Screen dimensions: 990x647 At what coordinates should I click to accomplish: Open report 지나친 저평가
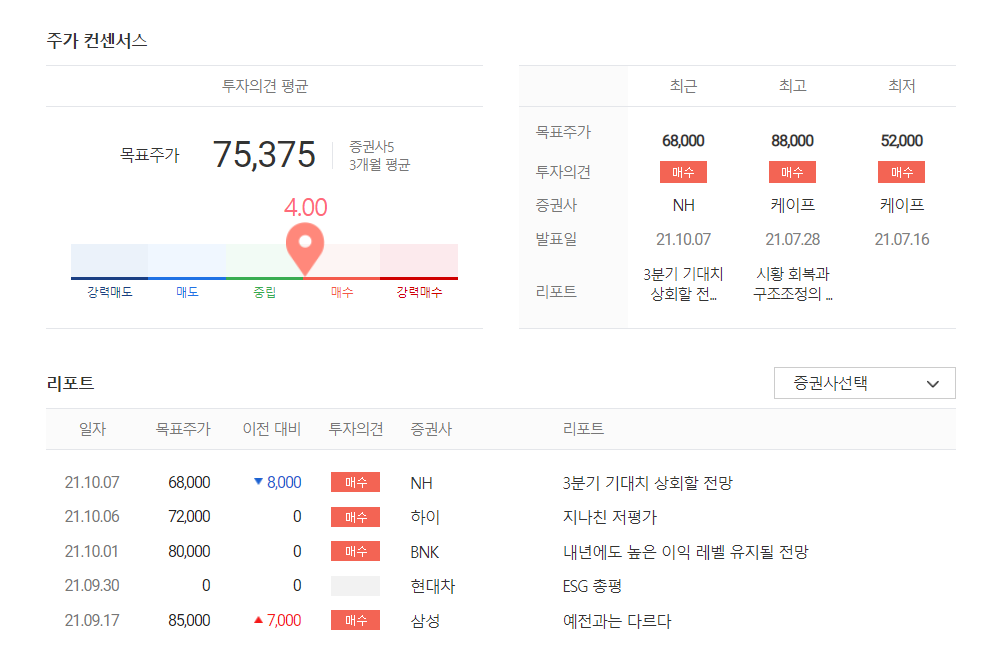pyautogui.click(x=609, y=517)
